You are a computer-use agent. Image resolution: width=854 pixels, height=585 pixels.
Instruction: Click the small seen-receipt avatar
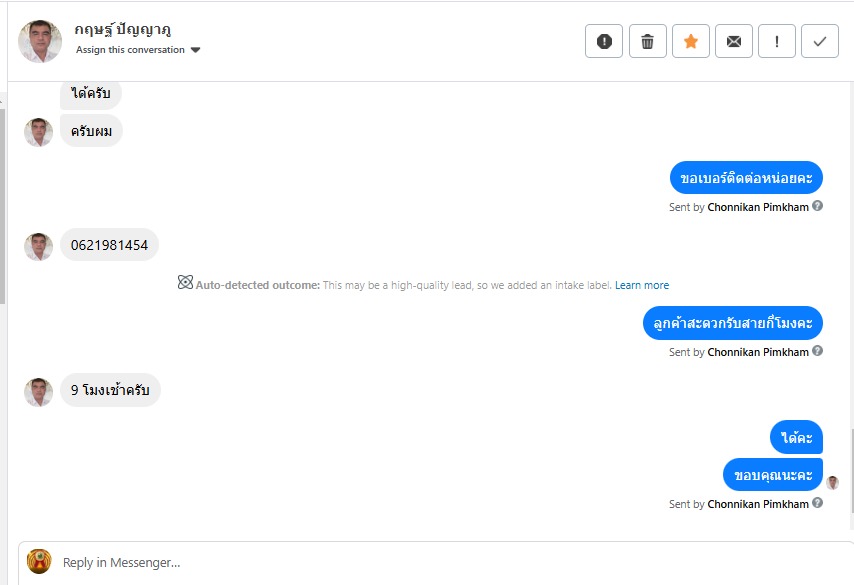[832, 482]
